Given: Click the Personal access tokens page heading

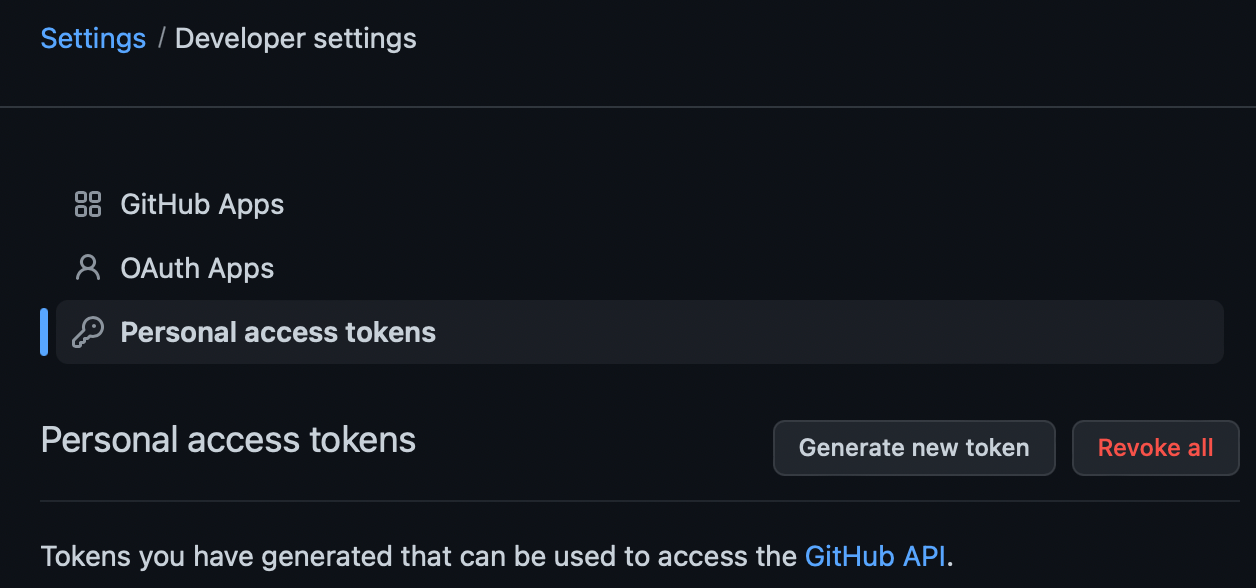Looking at the screenshot, I should tap(228, 439).
